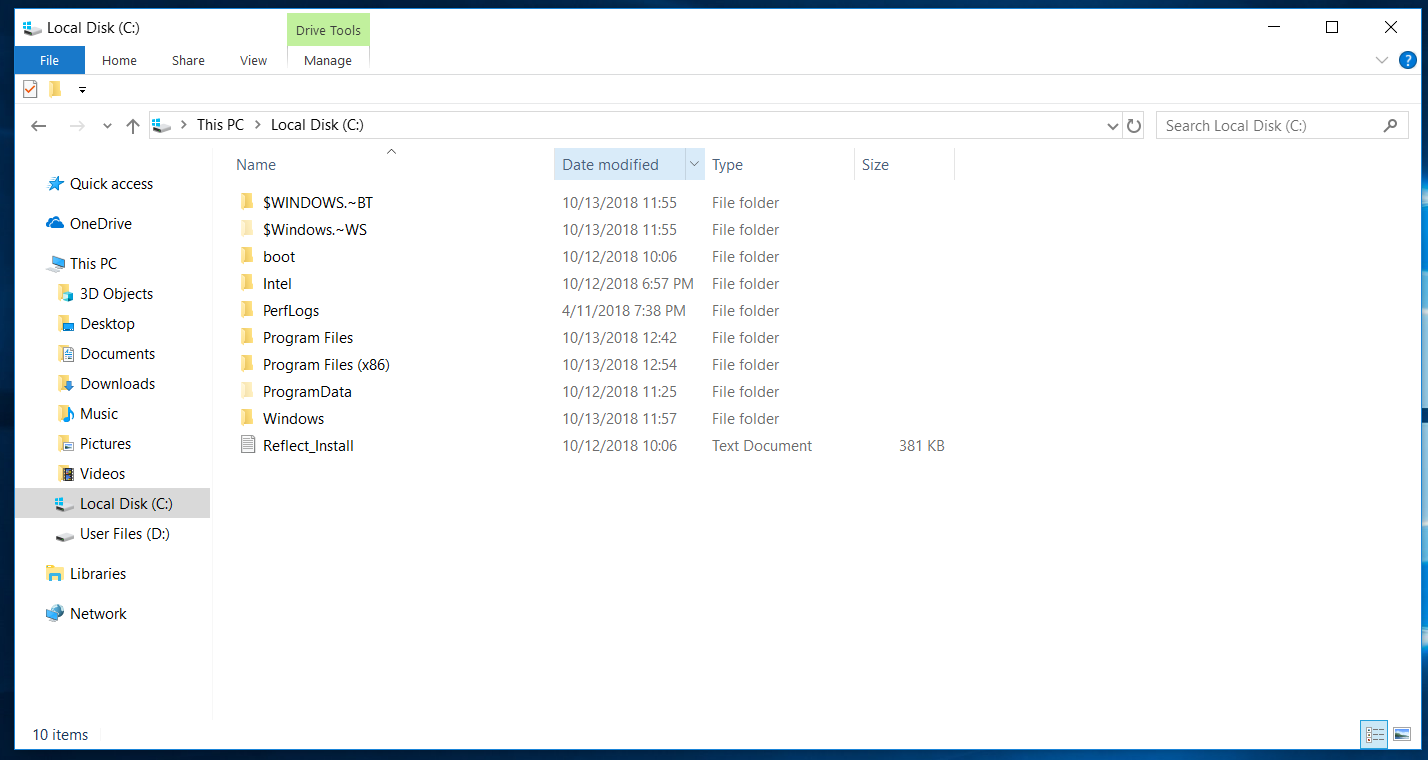Open Pictures in the navigation pane
Screen dimensions: 1428x760
click(105, 444)
